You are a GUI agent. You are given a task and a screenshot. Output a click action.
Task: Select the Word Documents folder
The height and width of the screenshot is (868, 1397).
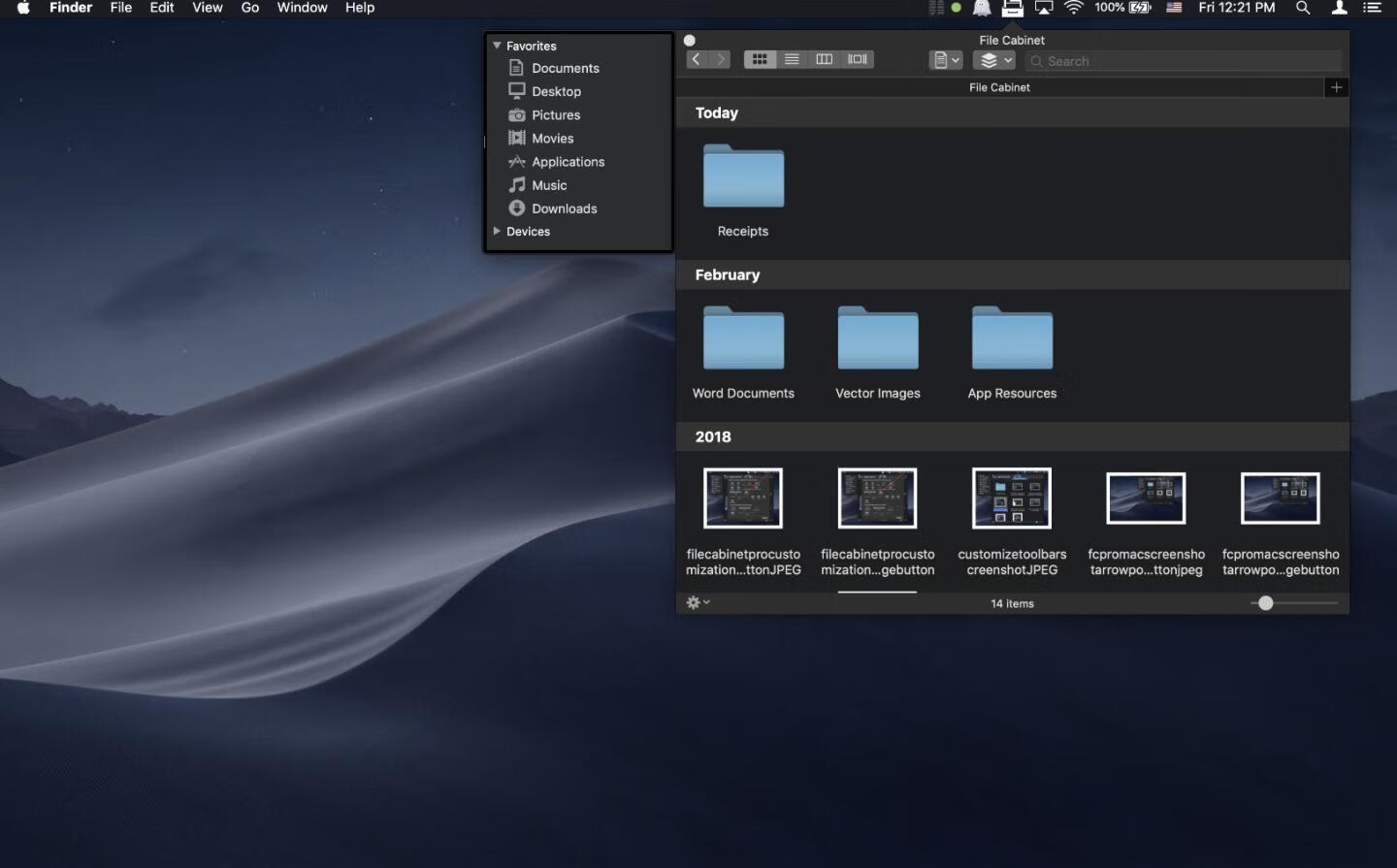[743, 338]
